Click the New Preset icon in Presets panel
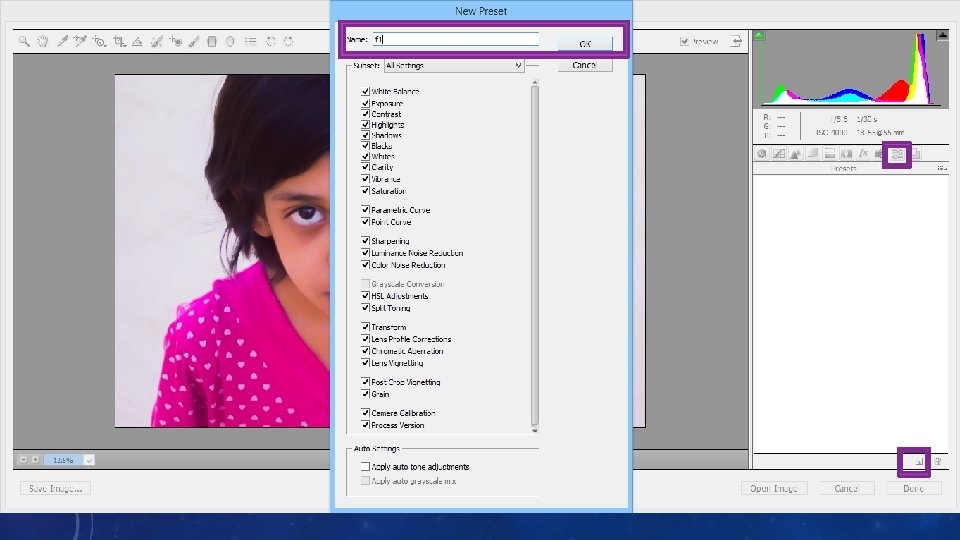Viewport: 960px width, 540px height. point(919,462)
